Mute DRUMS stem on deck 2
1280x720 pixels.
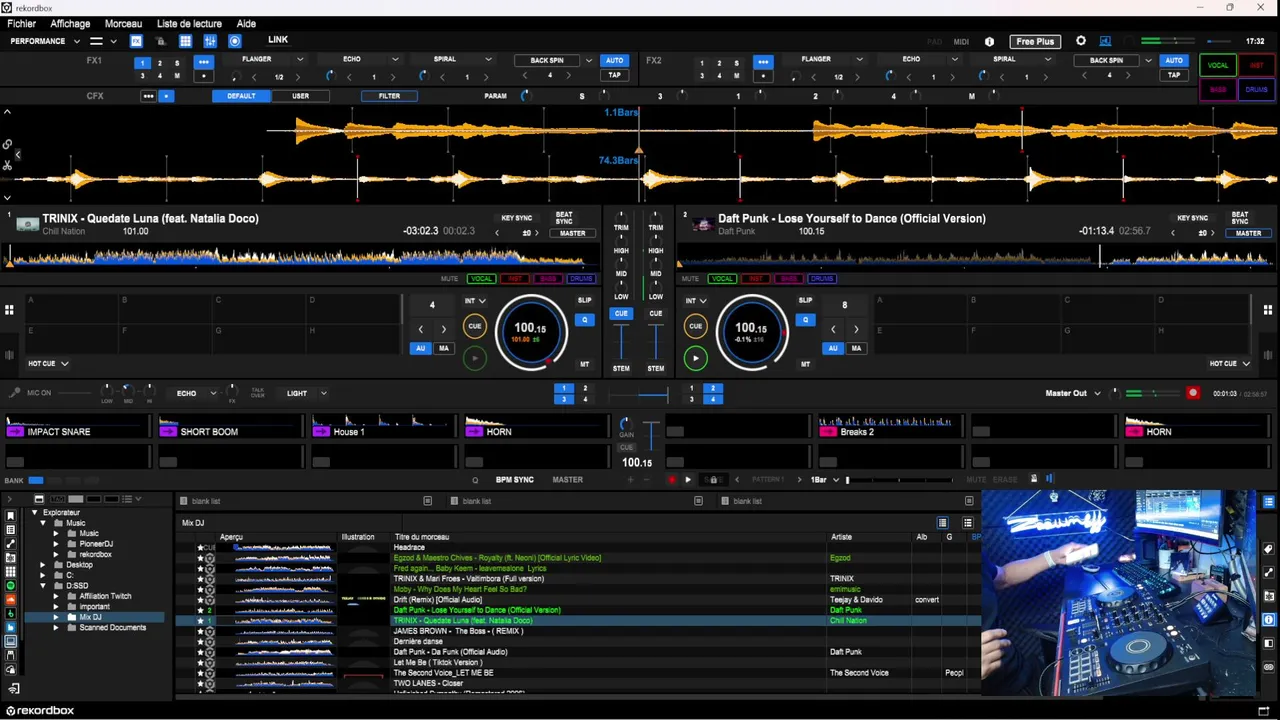click(822, 279)
